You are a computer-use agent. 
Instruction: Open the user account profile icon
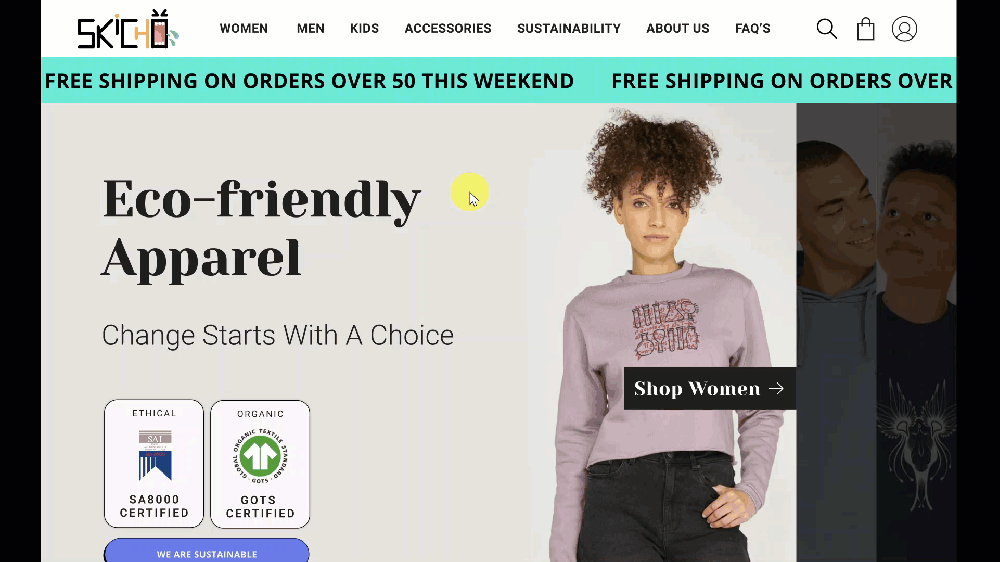coord(904,29)
